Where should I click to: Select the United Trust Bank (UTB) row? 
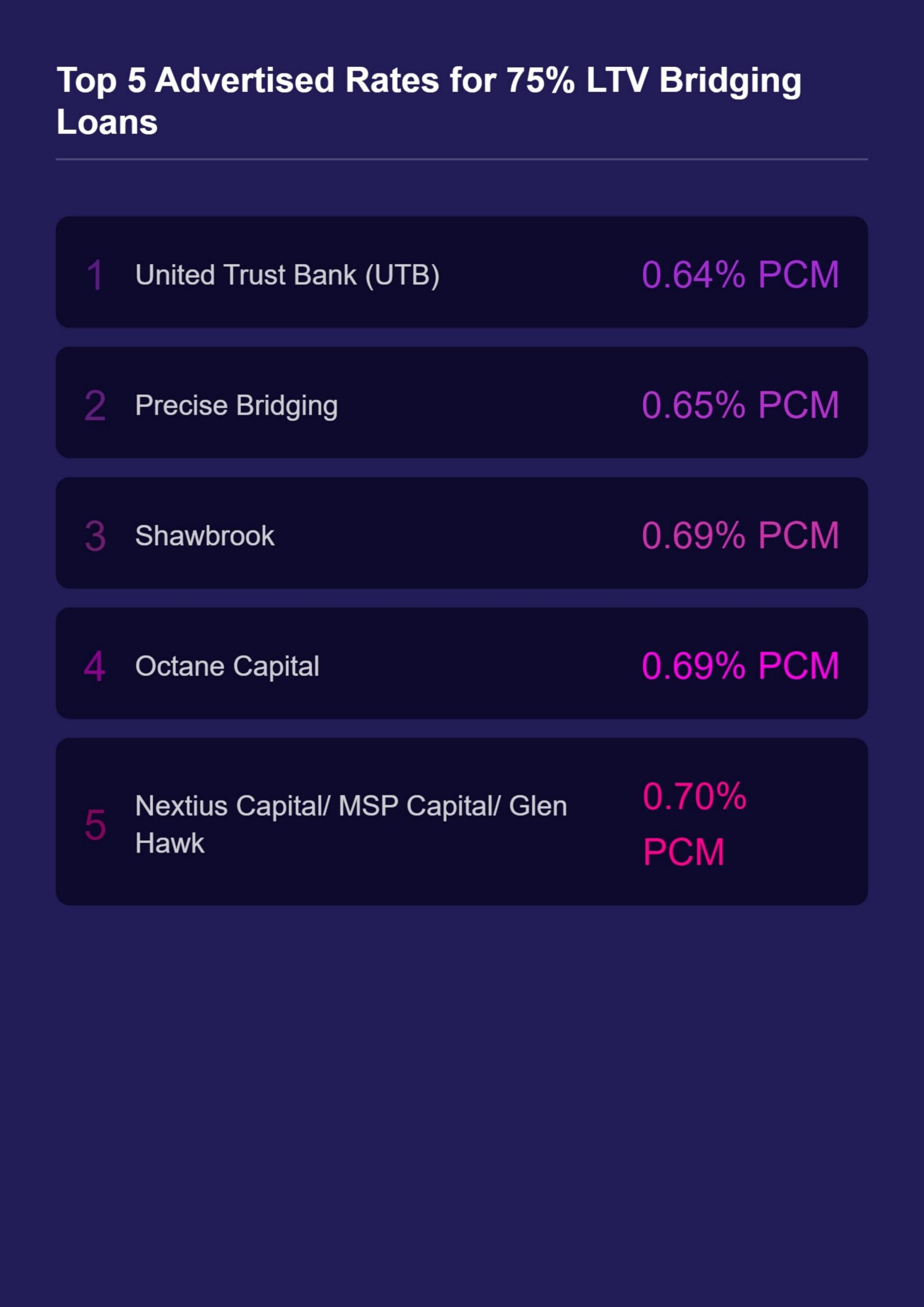[461, 272]
